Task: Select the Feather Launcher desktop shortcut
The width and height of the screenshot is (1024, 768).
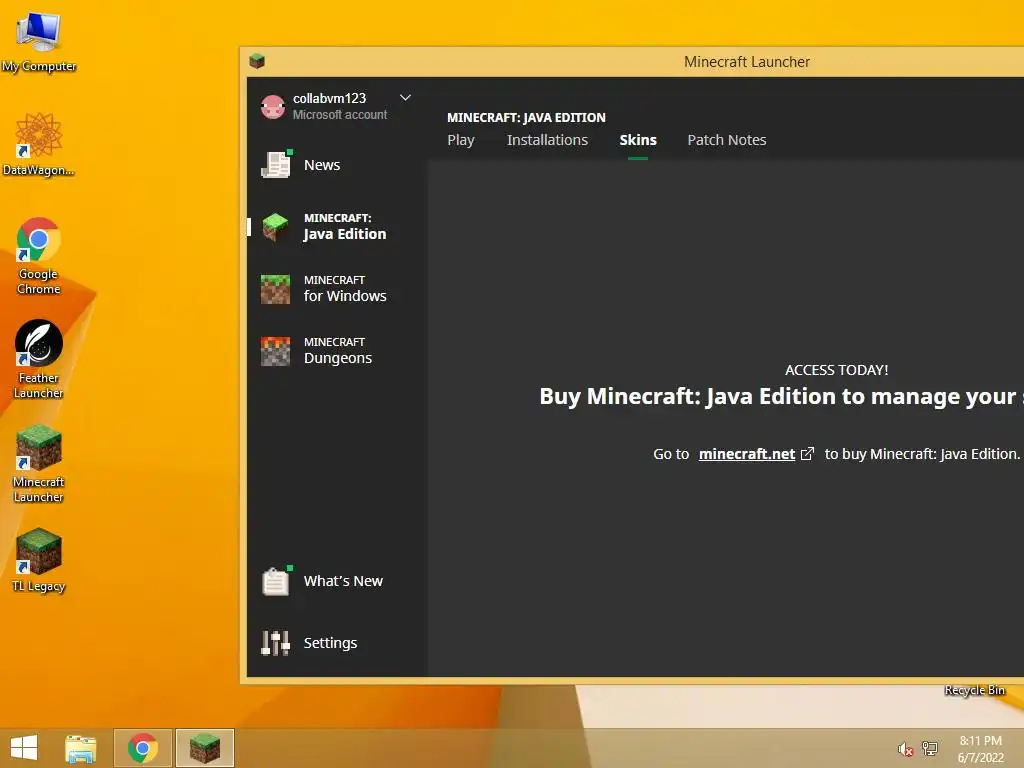Action: click(39, 359)
